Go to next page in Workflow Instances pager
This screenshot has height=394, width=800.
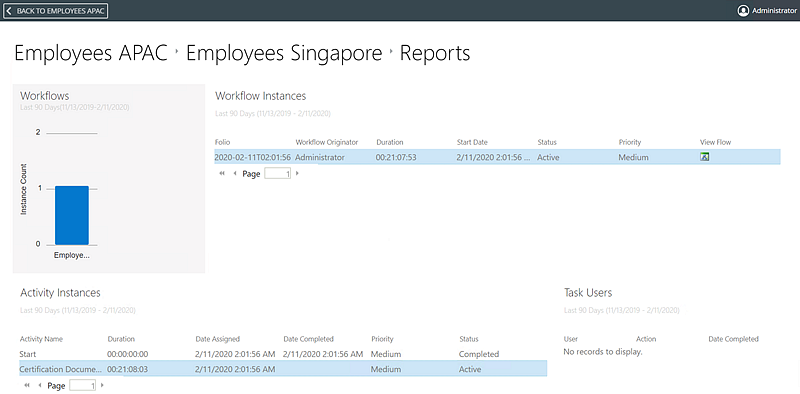pyautogui.click(x=297, y=174)
